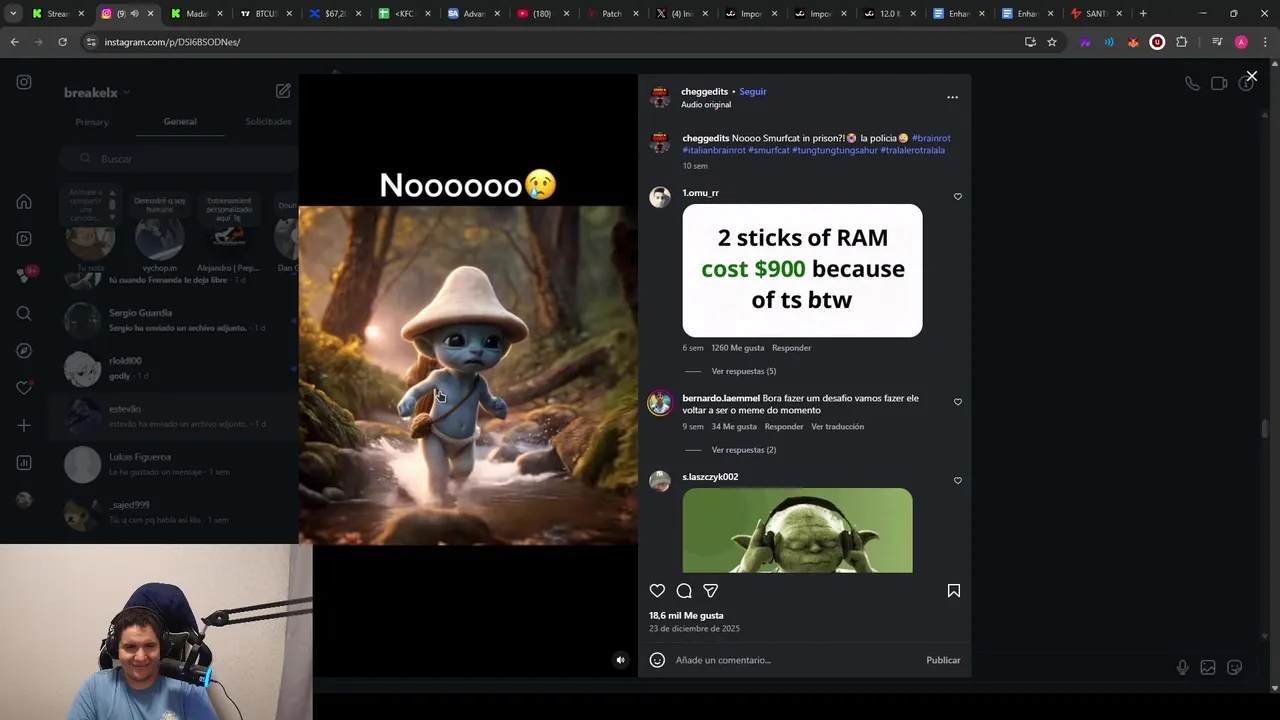Reply to bernardo.laemmel's comment
The height and width of the screenshot is (720, 1280).
(784, 426)
